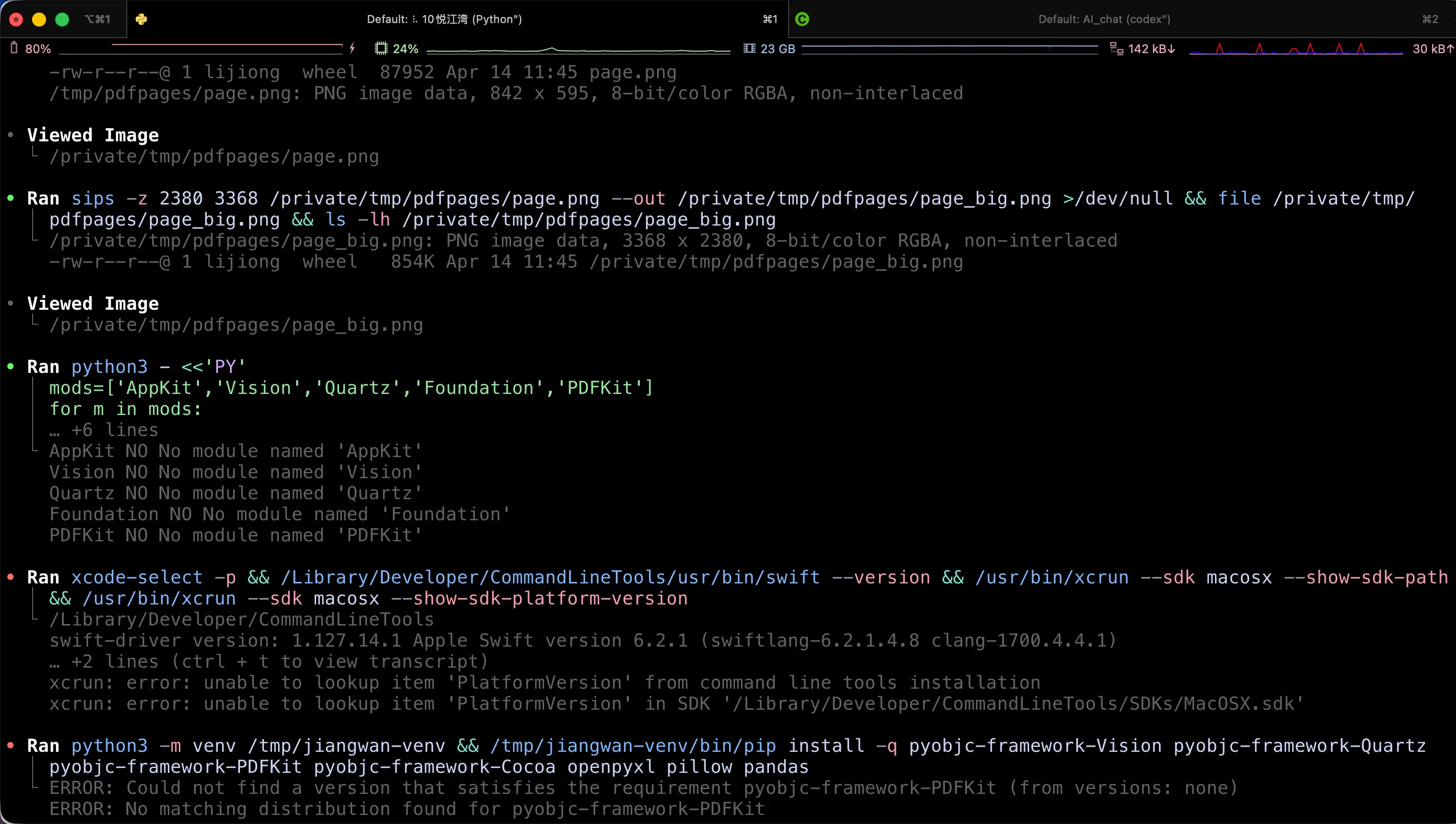Click the network icon beside 142 kB
Screen dimensions: 1456x824
1116,49
